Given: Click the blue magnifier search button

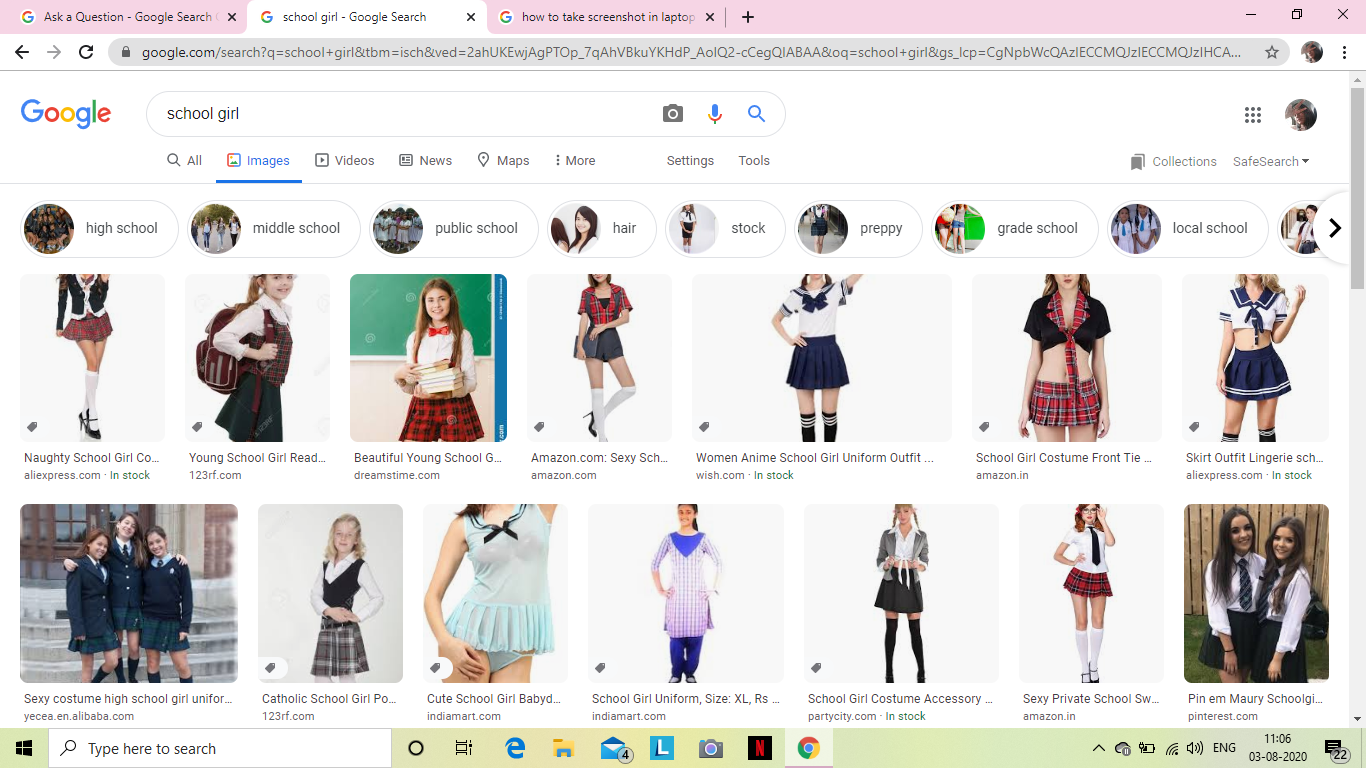Looking at the screenshot, I should pyautogui.click(x=756, y=114).
